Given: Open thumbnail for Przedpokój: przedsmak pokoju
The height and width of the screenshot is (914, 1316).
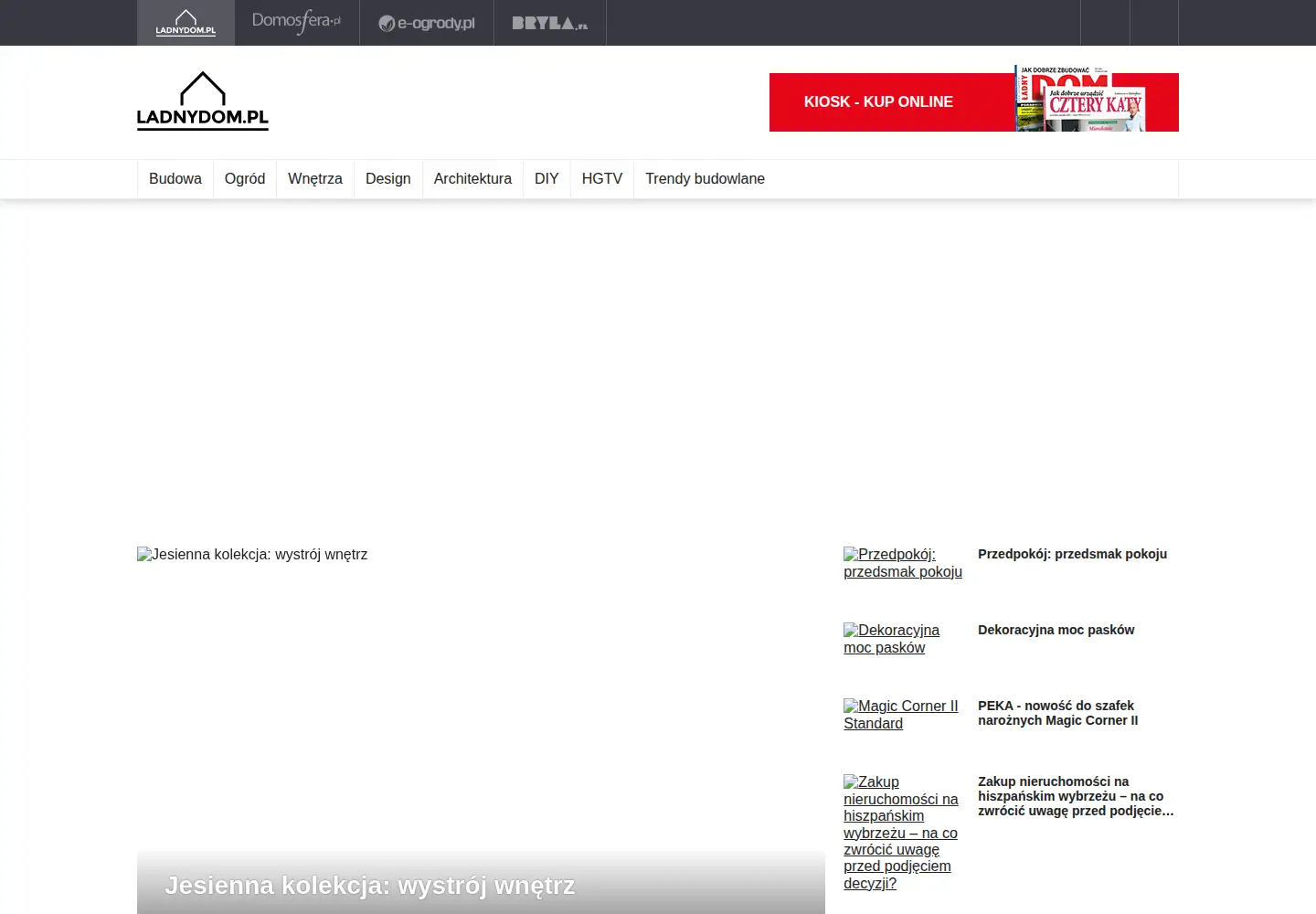Looking at the screenshot, I should [903, 563].
